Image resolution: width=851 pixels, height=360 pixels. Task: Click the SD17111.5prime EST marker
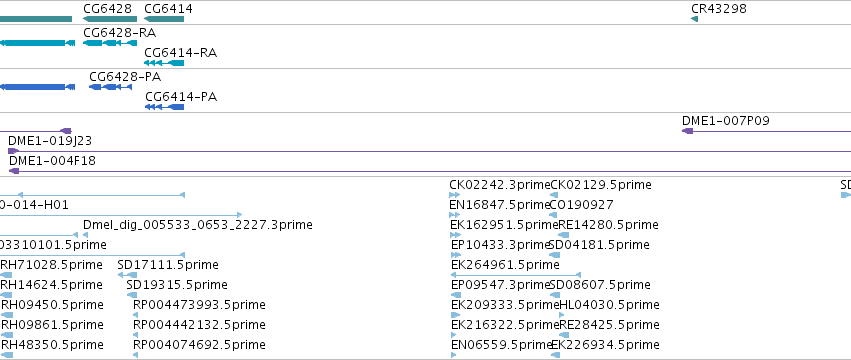pyautogui.click(x=128, y=275)
